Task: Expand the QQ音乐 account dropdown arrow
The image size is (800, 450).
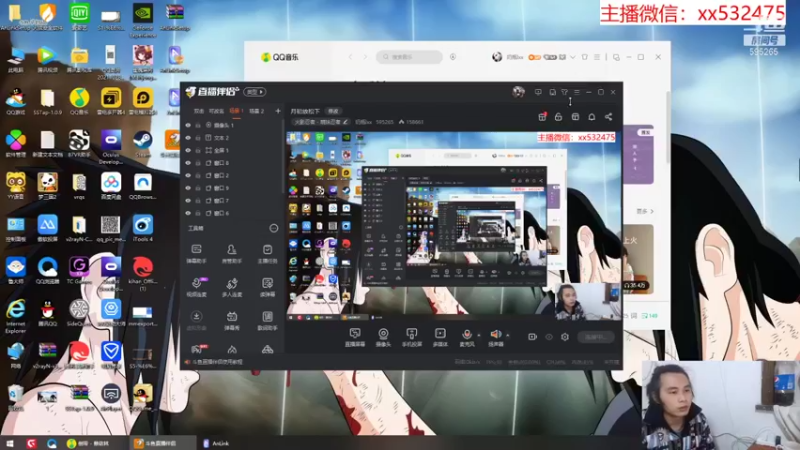Action: [572, 57]
